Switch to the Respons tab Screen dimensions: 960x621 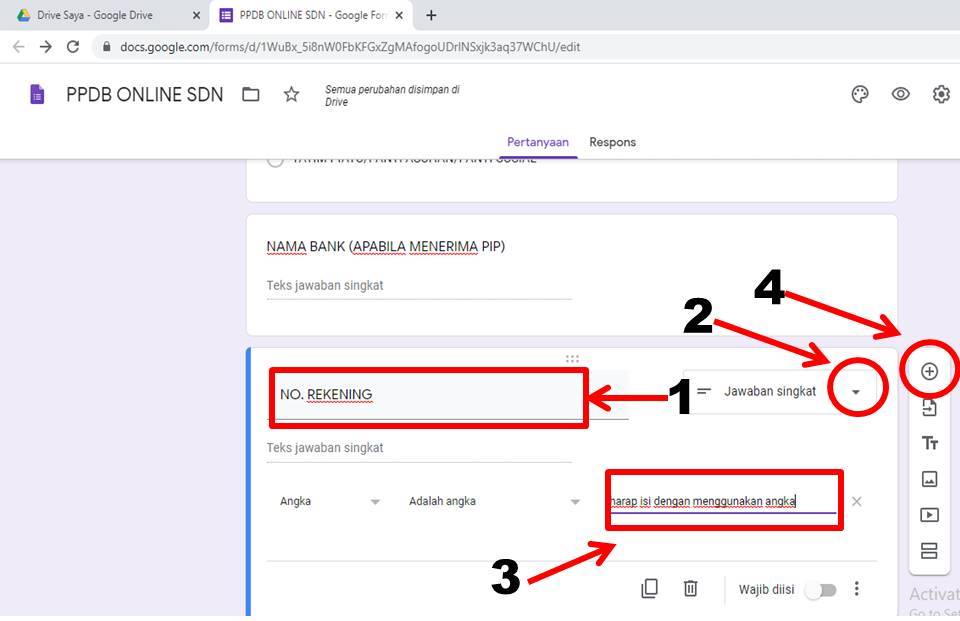click(x=612, y=142)
